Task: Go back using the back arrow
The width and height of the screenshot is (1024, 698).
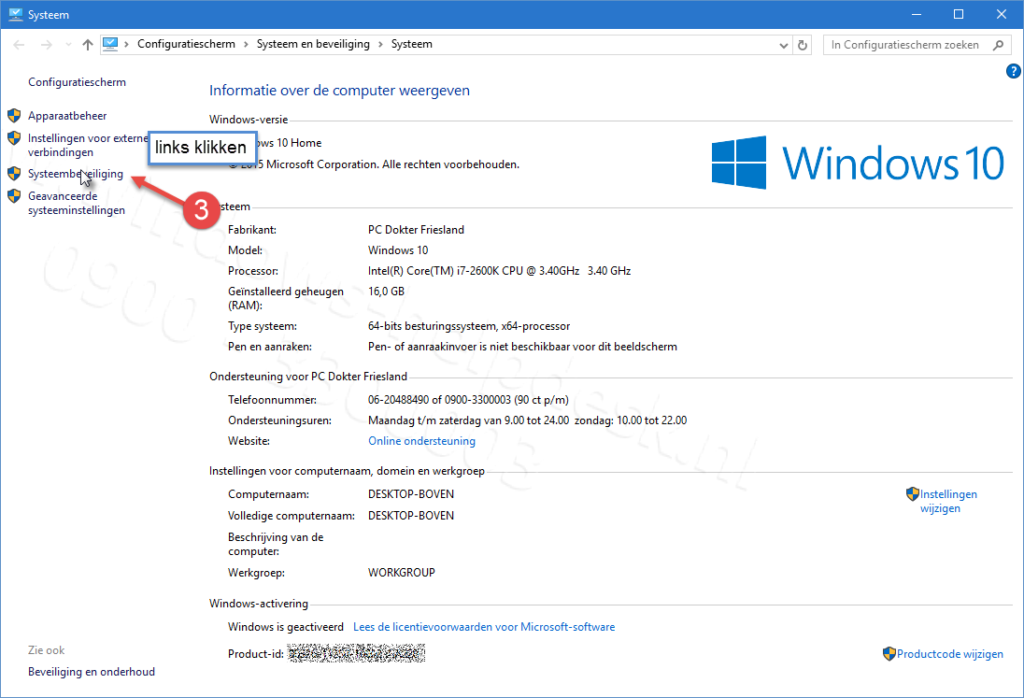Action: tap(19, 45)
